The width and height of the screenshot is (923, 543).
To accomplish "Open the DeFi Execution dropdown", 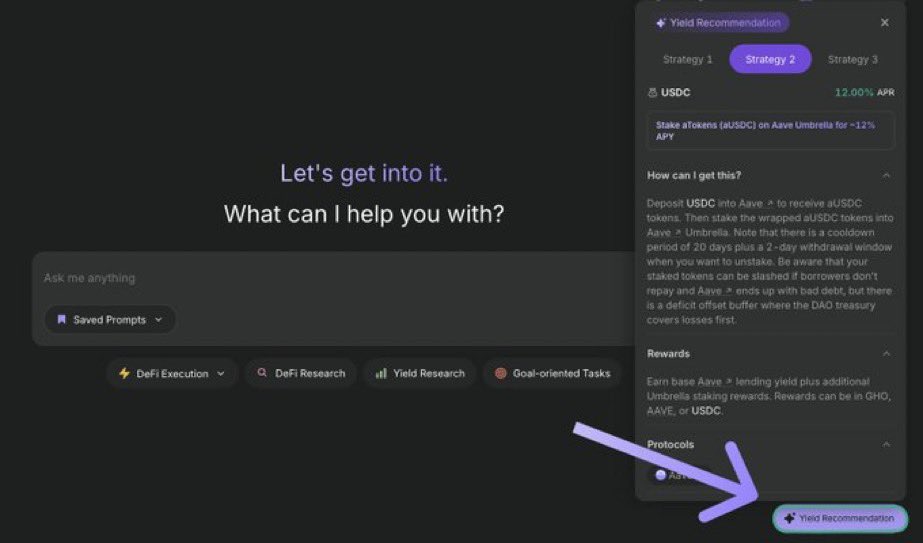I will point(172,373).
